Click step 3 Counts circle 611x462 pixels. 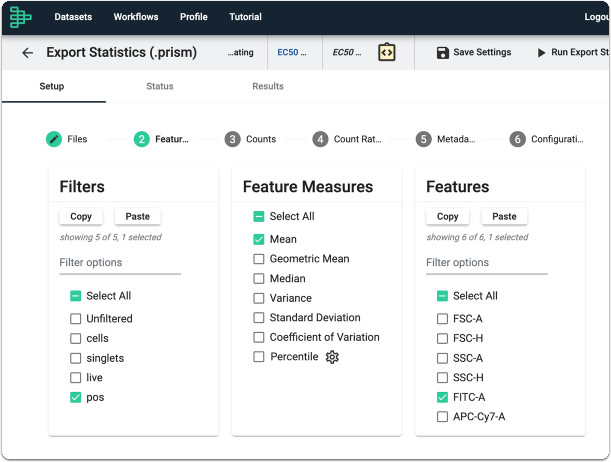click(x=232, y=139)
